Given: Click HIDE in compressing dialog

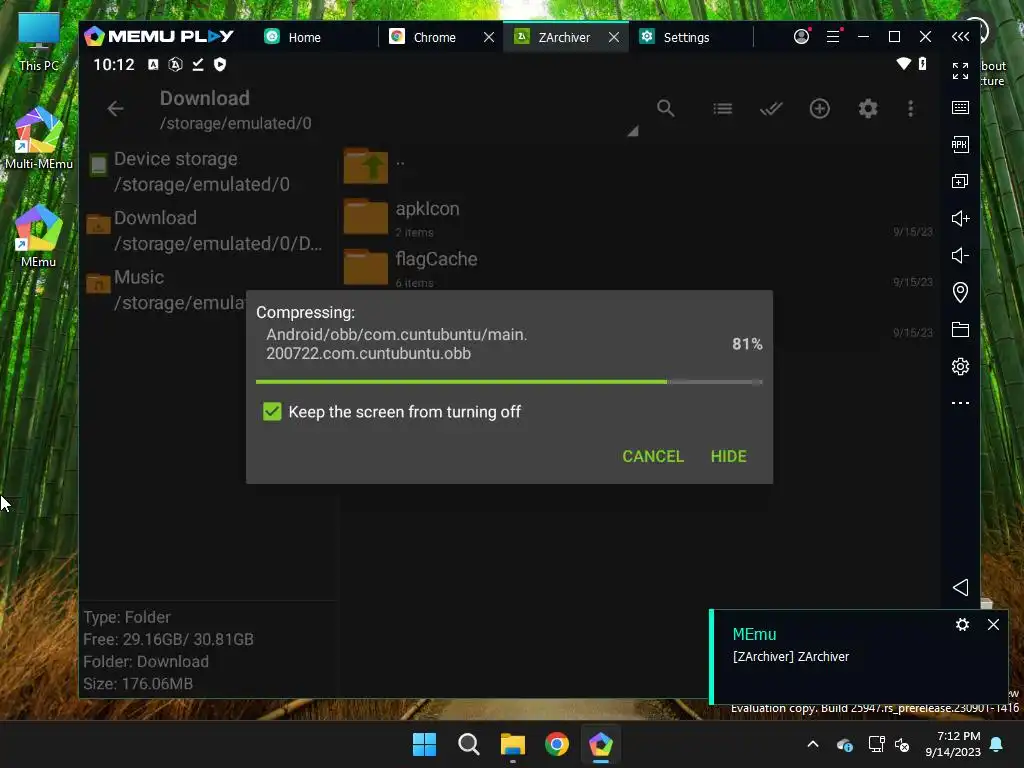Looking at the screenshot, I should tap(728, 456).
